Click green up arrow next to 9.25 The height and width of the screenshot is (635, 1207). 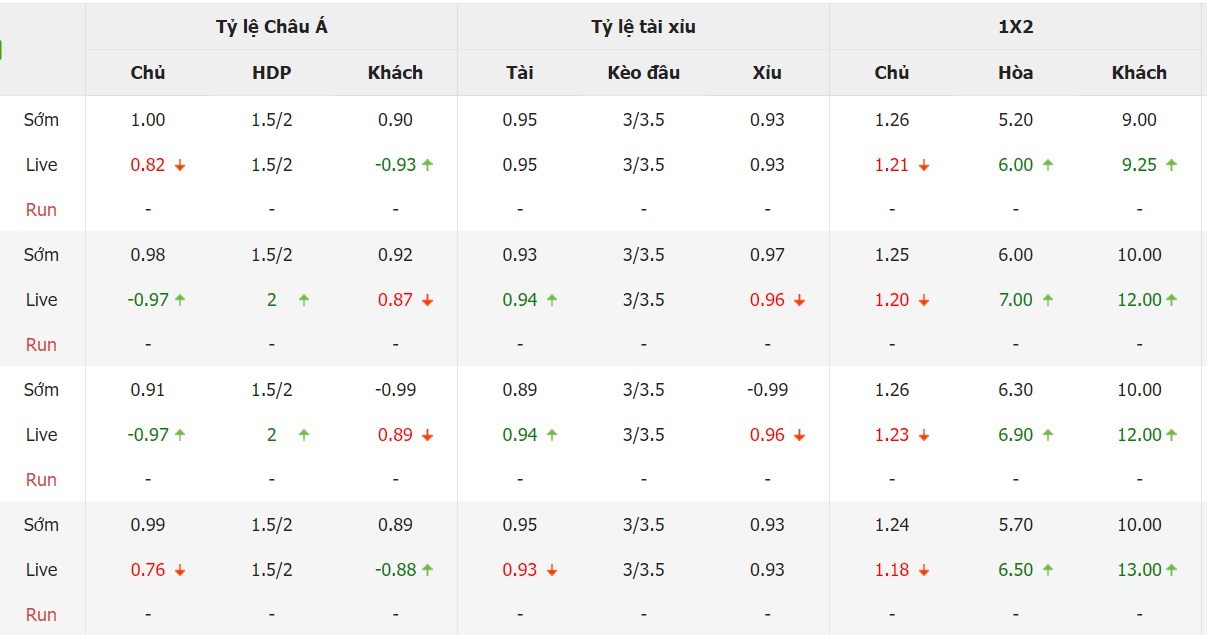pyautogui.click(x=1171, y=165)
